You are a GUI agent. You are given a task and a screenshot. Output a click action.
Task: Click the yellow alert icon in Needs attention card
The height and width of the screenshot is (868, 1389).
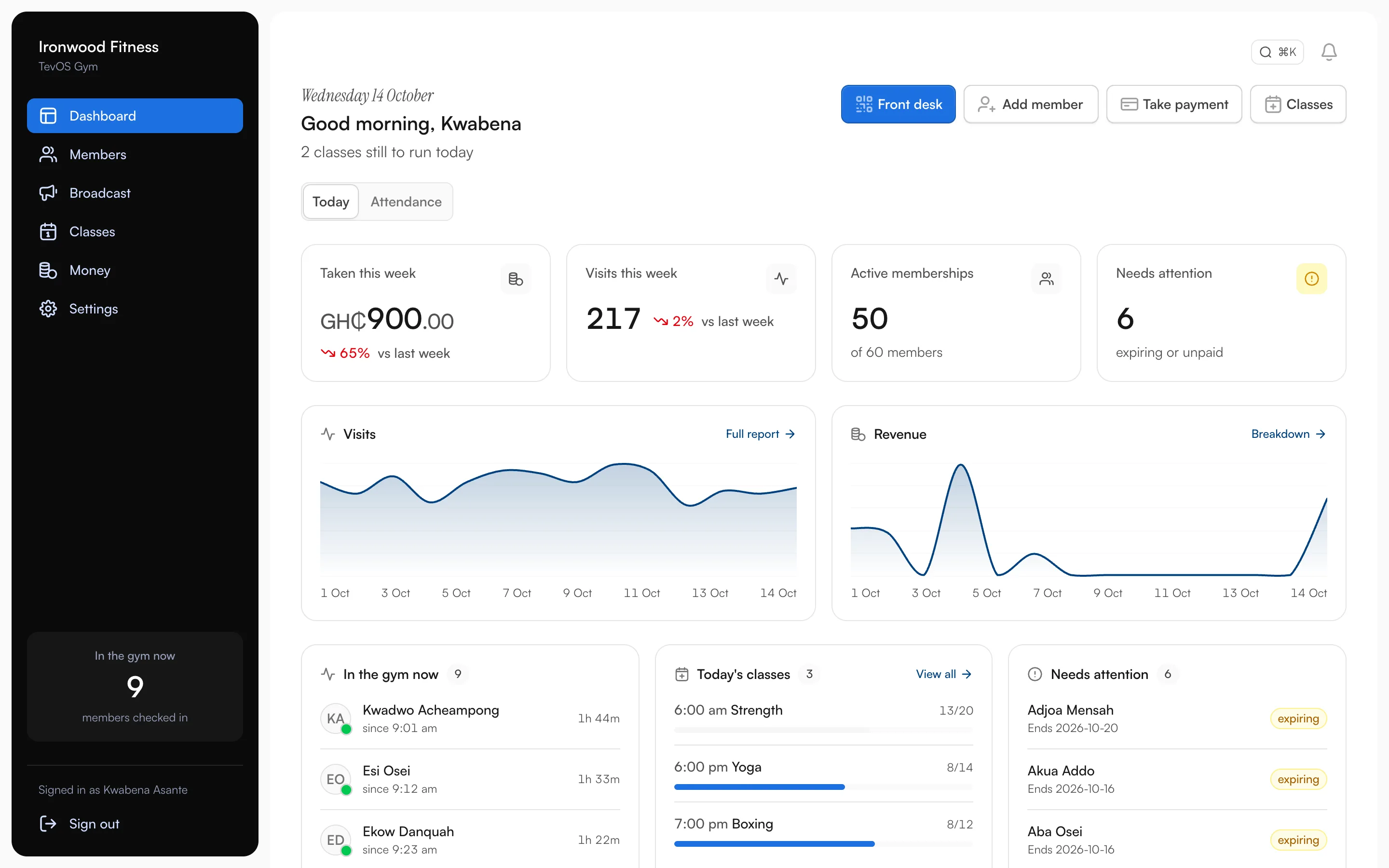1311,279
